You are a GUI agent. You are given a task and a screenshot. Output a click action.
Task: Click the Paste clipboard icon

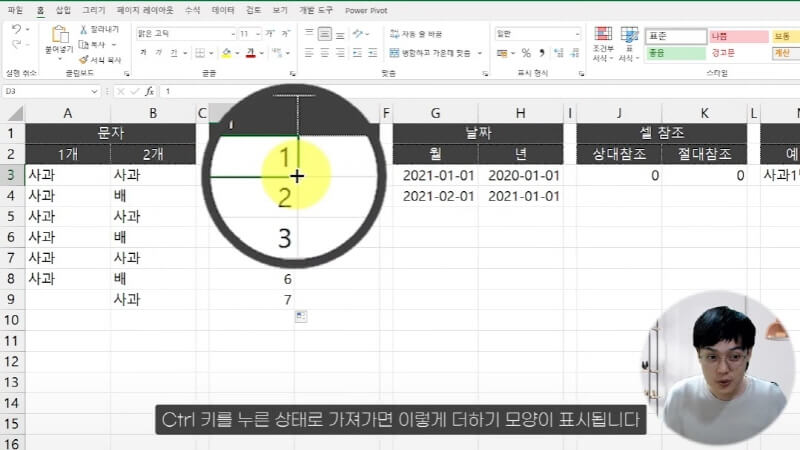(60, 34)
